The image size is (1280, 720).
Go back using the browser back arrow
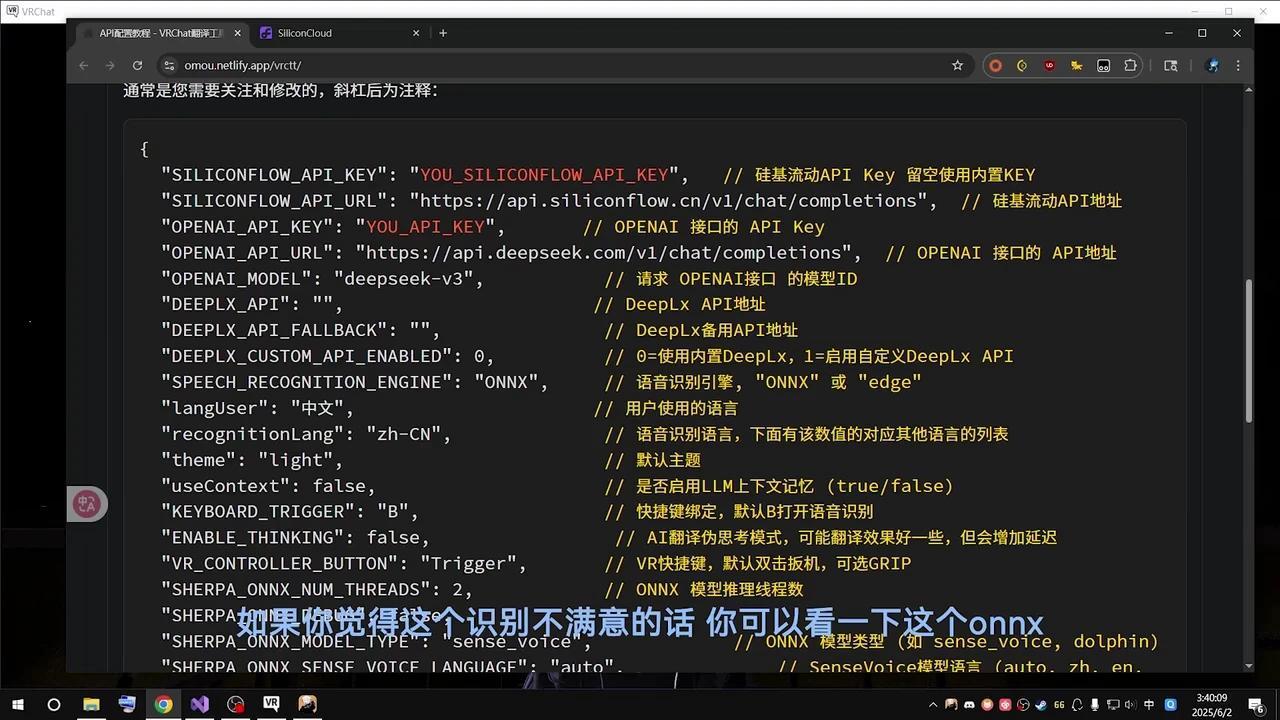pyautogui.click(x=84, y=65)
